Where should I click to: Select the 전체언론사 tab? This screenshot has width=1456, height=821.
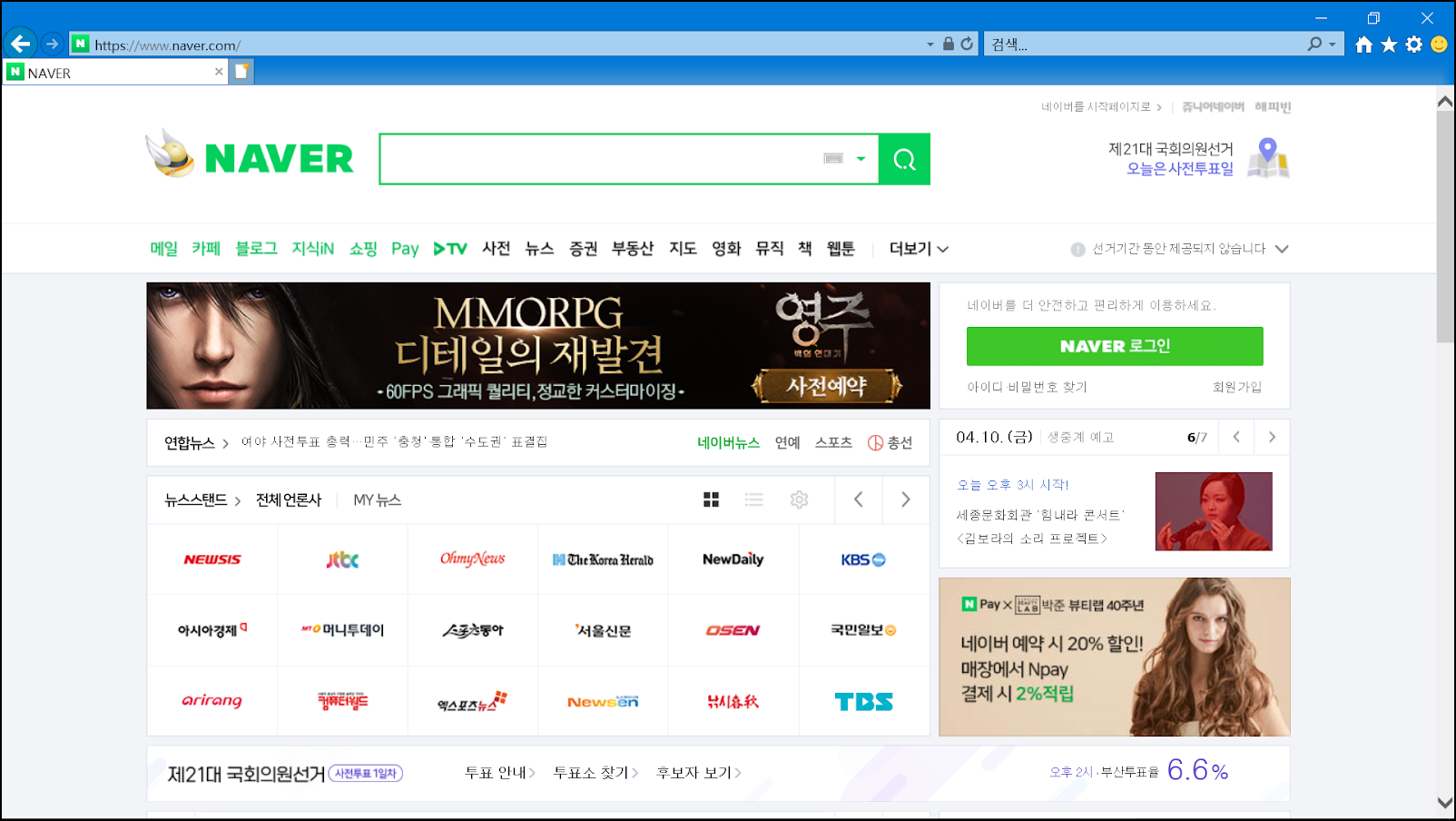click(x=289, y=500)
